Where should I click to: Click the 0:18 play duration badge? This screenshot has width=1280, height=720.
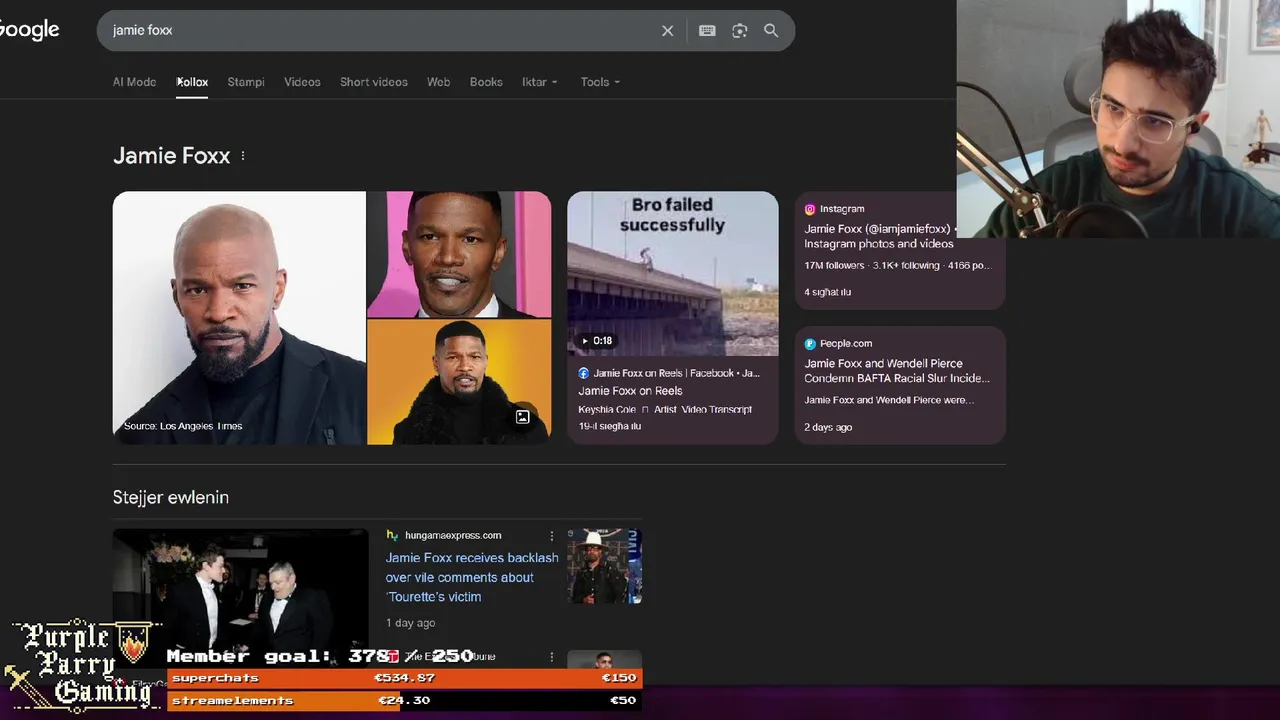tap(596, 341)
